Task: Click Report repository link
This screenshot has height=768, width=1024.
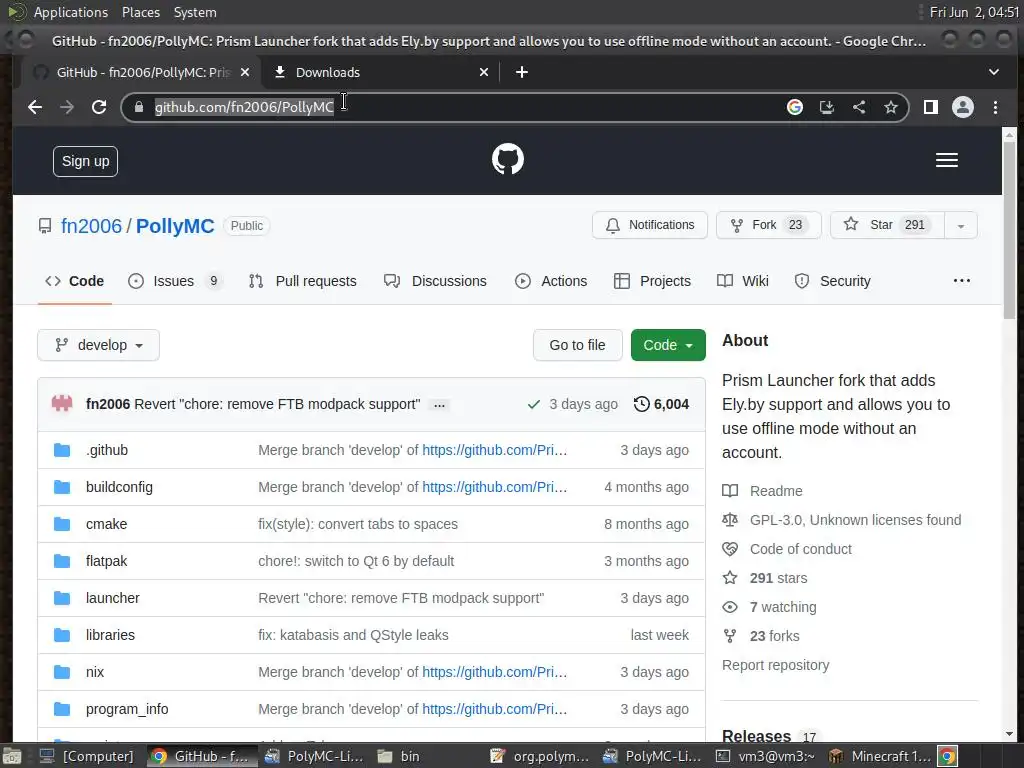Action: coord(775,665)
